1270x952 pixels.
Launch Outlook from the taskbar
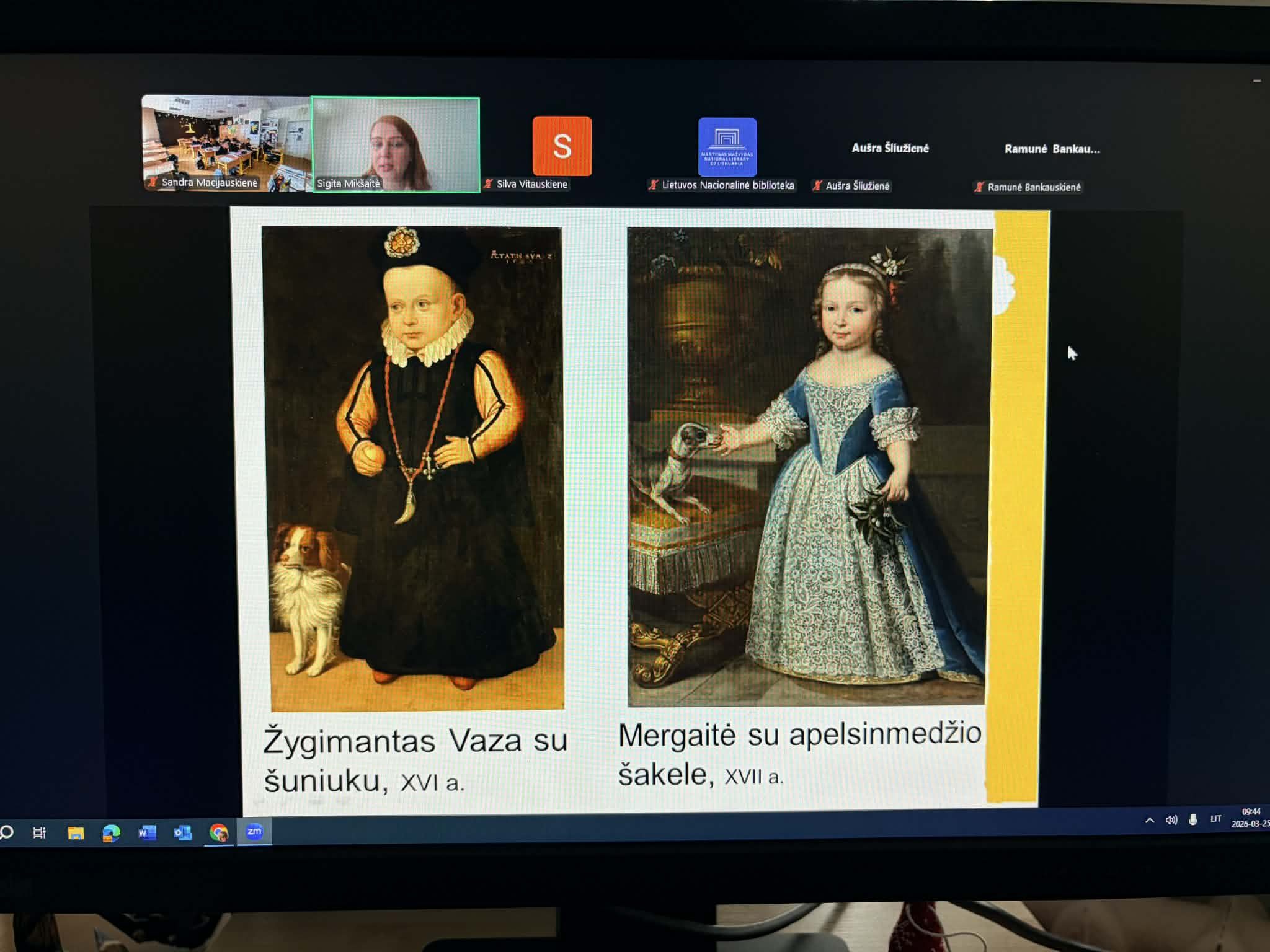(x=184, y=833)
